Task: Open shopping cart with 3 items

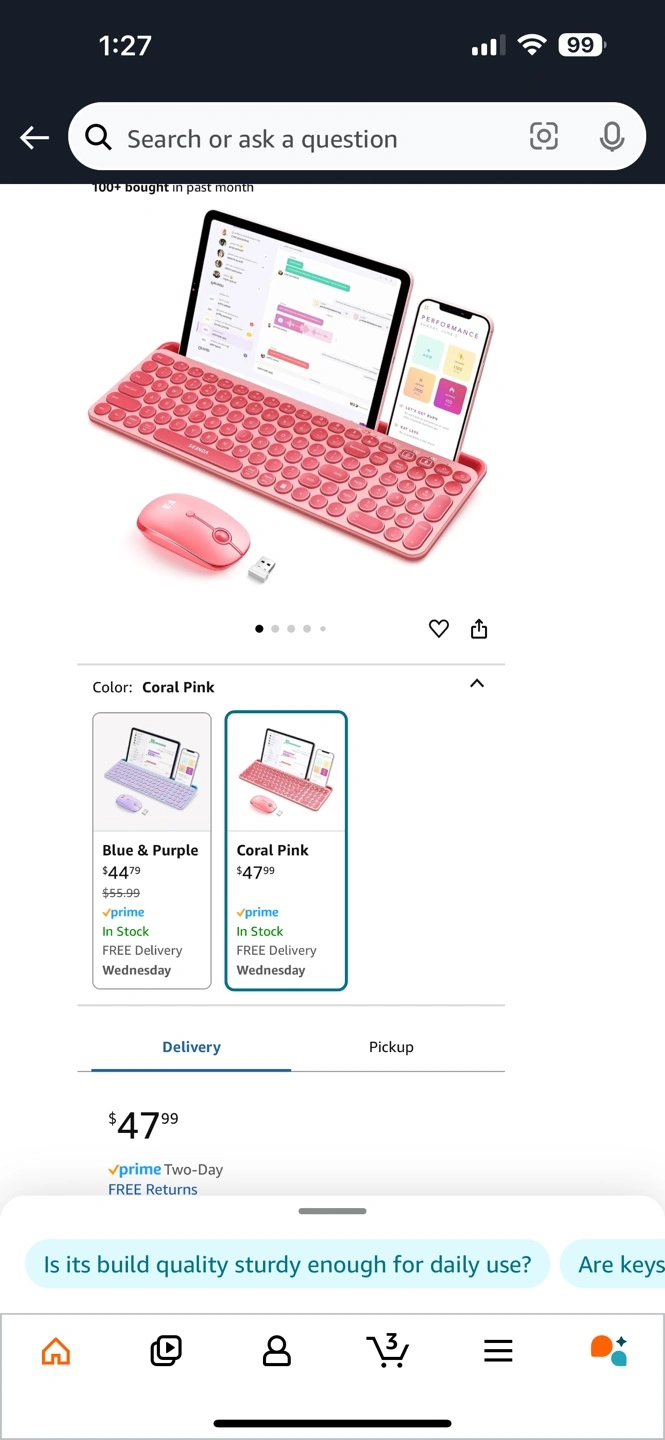Action: coord(387,1350)
